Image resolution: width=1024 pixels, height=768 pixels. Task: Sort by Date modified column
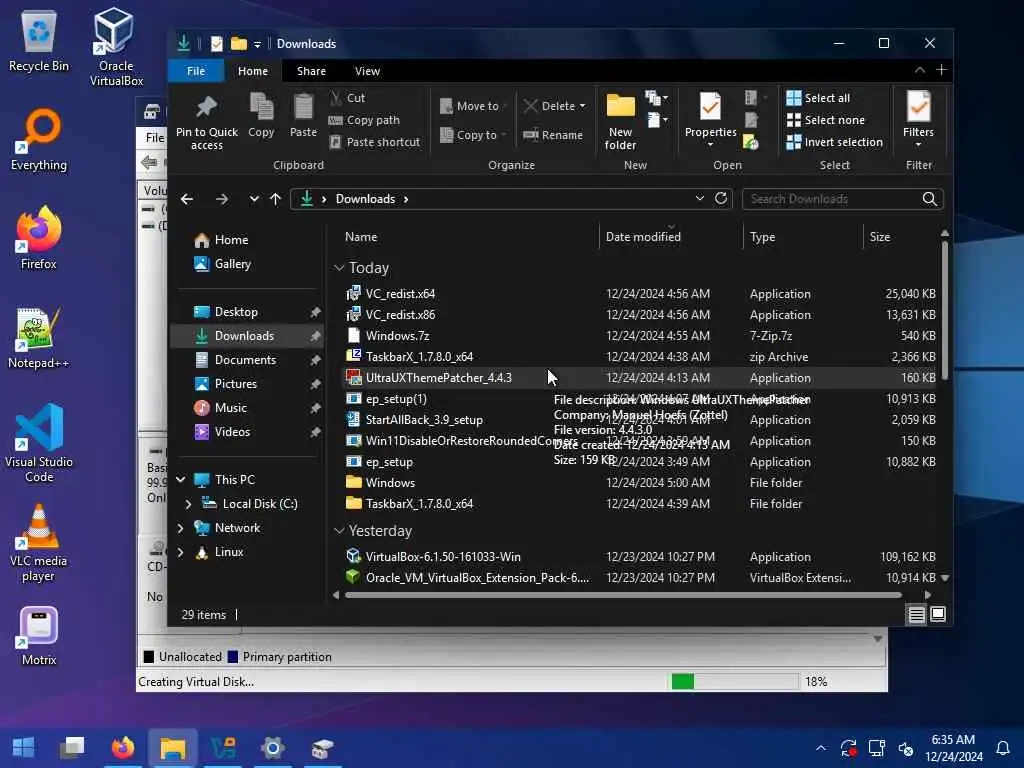(643, 237)
